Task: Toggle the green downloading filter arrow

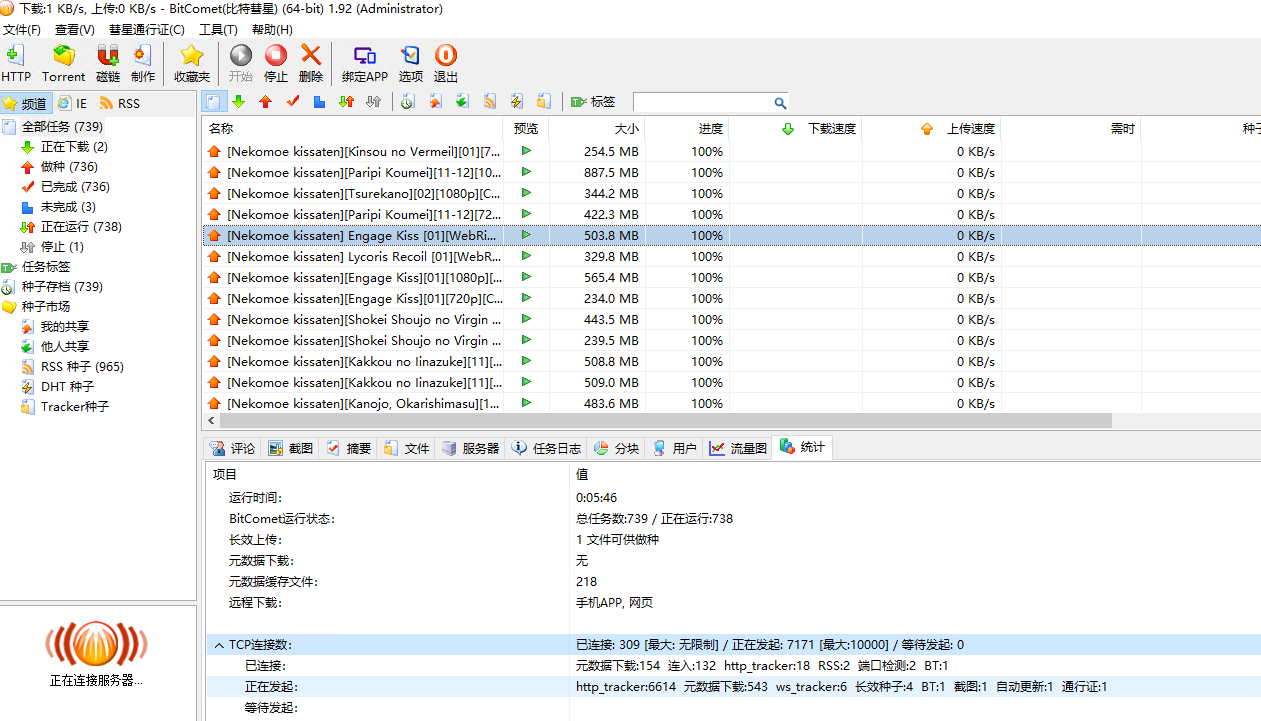Action: click(239, 101)
